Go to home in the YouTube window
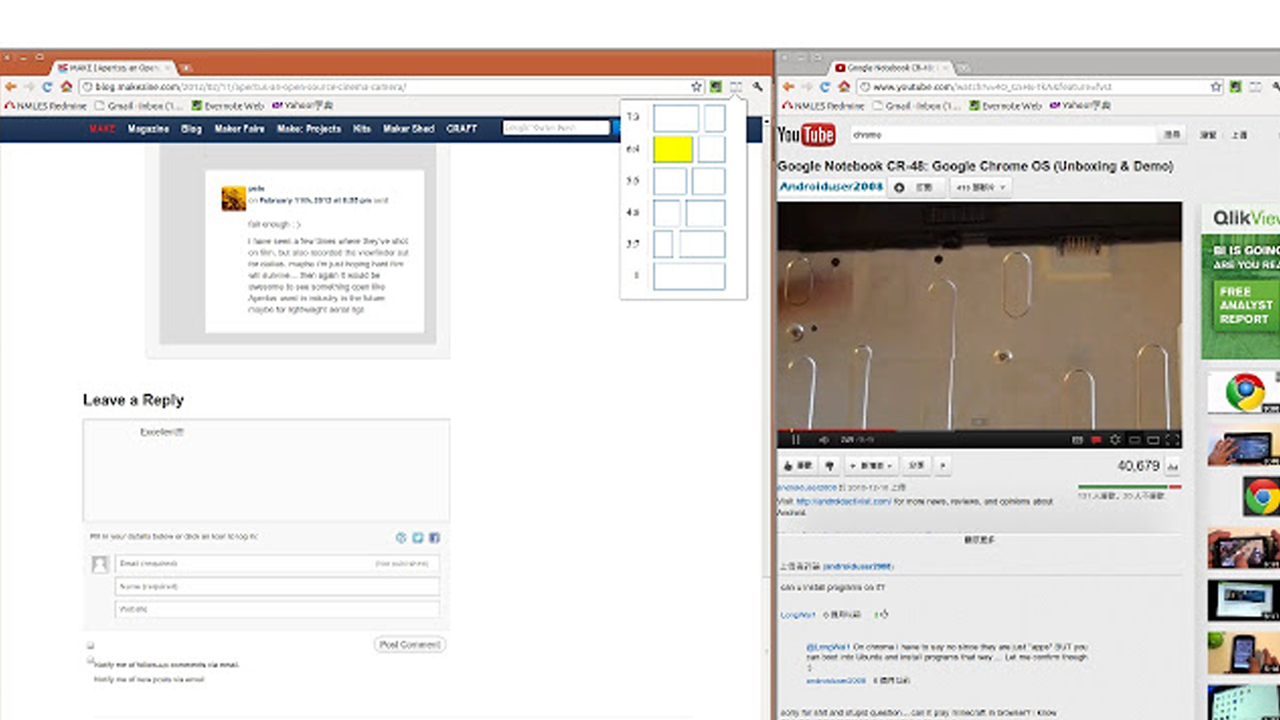 (x=844, y=87)
